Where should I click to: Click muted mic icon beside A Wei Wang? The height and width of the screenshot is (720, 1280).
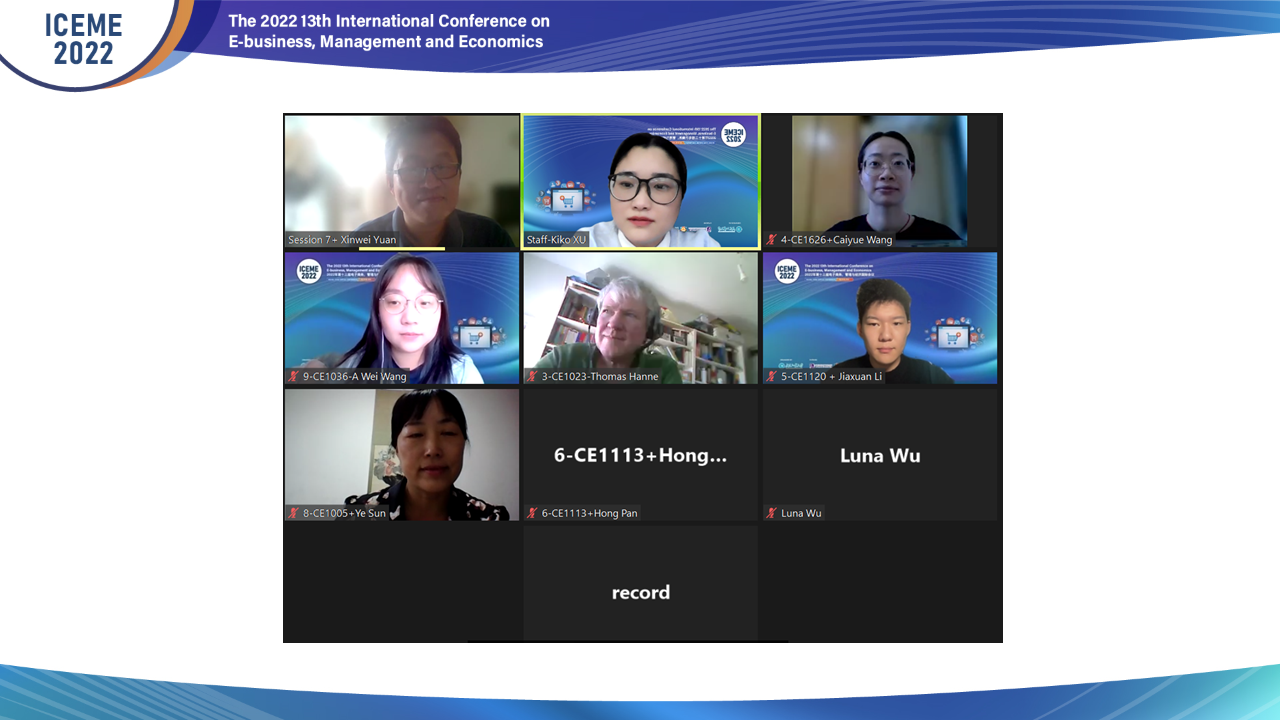point(294,377)
